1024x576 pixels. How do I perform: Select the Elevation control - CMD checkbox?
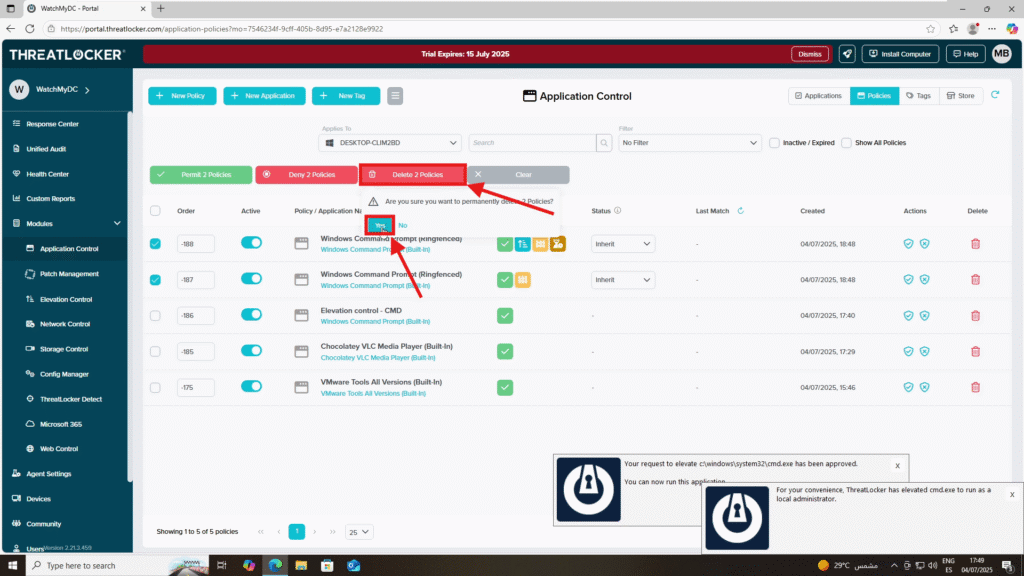pos(155,315)
